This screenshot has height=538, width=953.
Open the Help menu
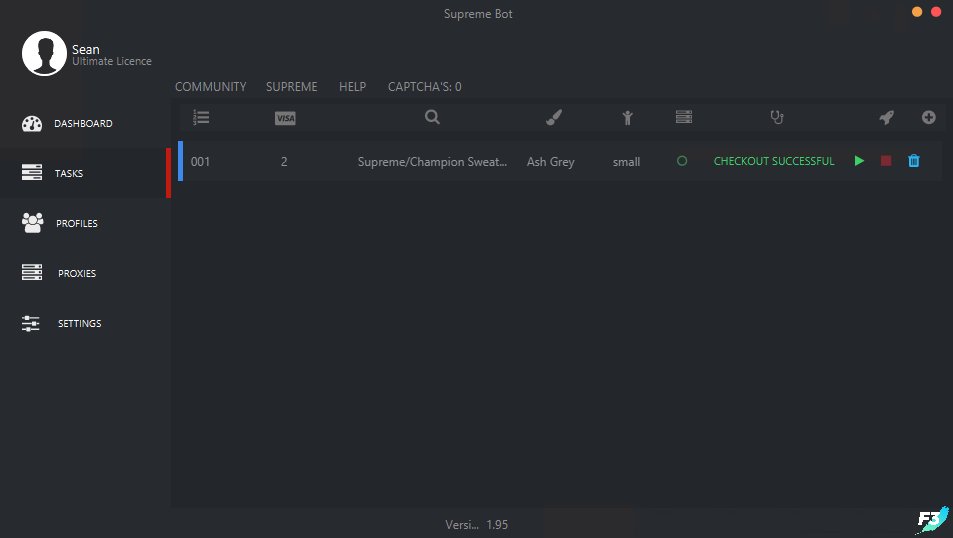coord(353,86)
